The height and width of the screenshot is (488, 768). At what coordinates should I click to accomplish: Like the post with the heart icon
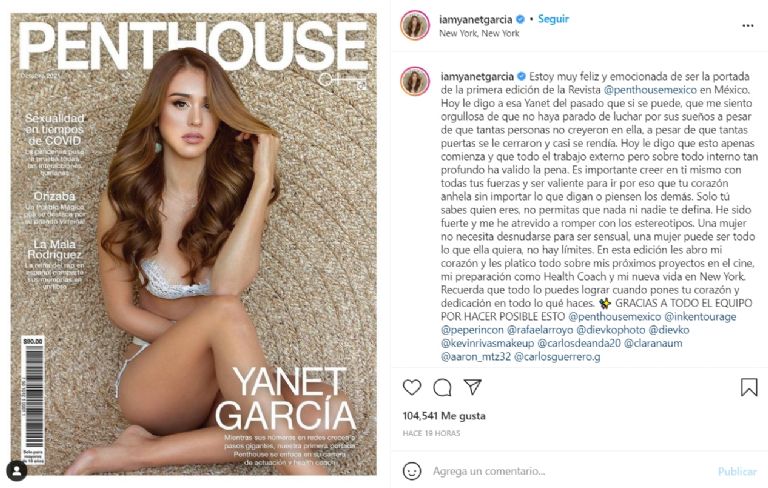coord(412,387)
